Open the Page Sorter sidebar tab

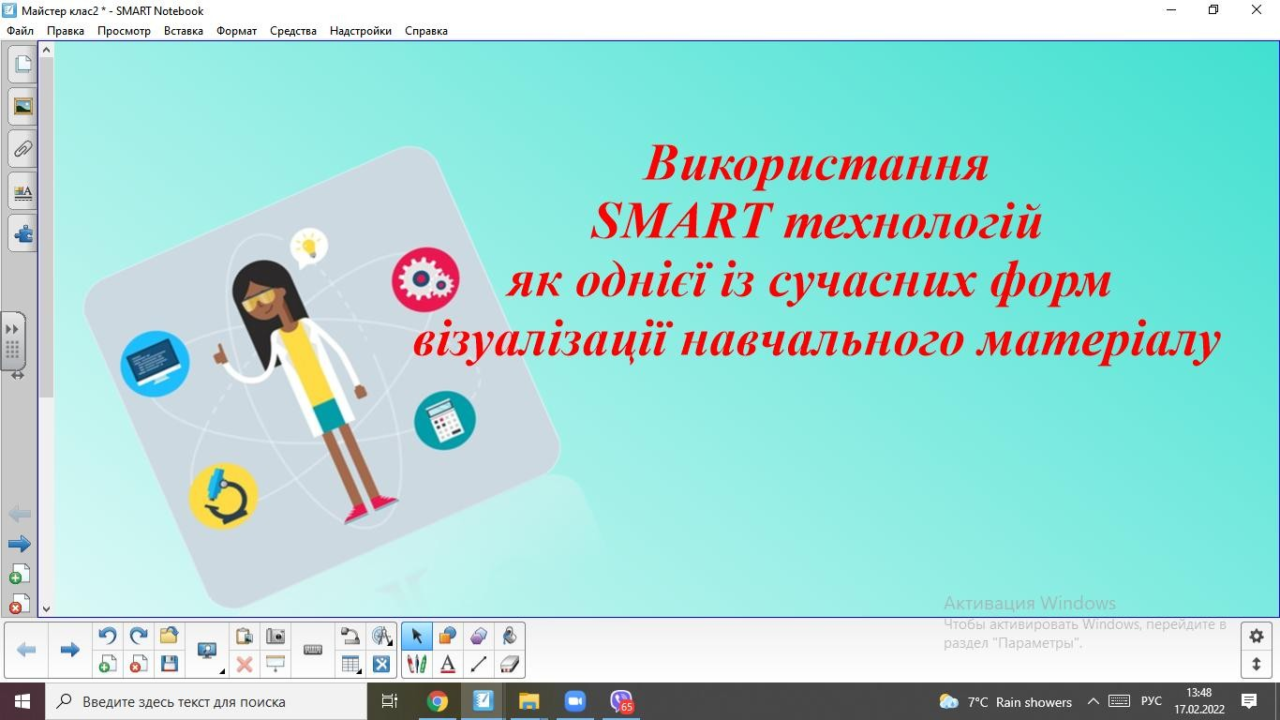coord(22,65)
